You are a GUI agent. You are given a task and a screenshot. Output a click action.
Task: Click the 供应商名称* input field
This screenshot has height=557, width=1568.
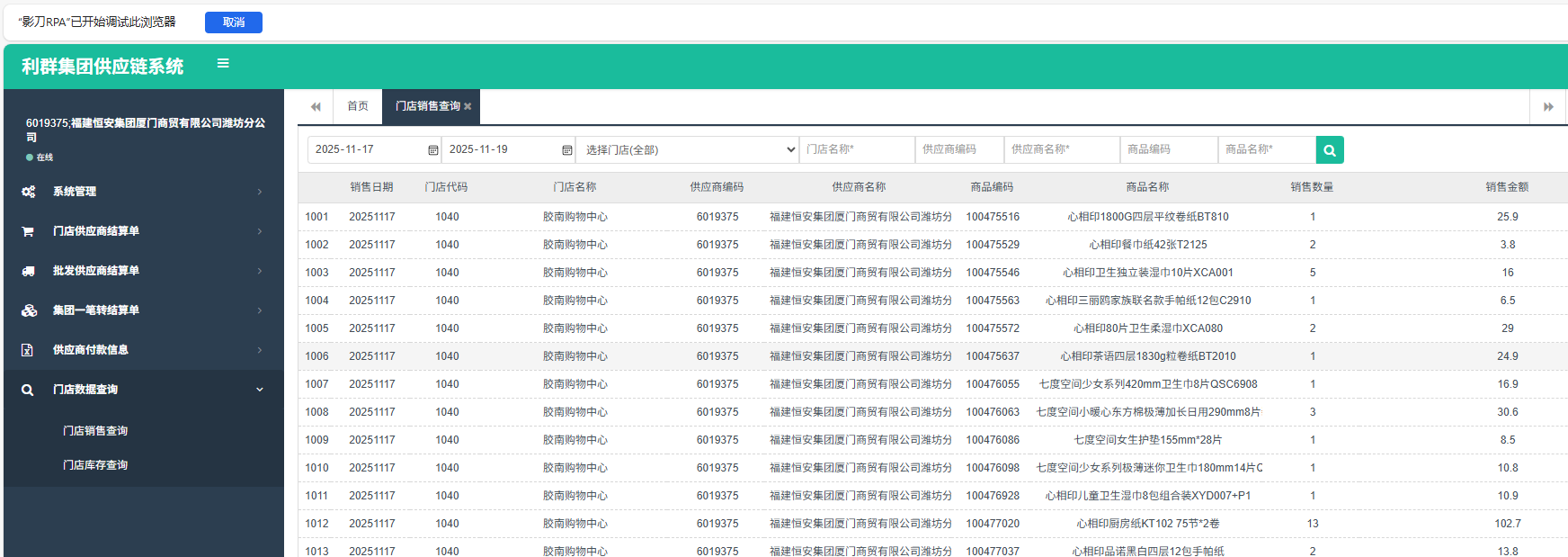(1062, 150)
